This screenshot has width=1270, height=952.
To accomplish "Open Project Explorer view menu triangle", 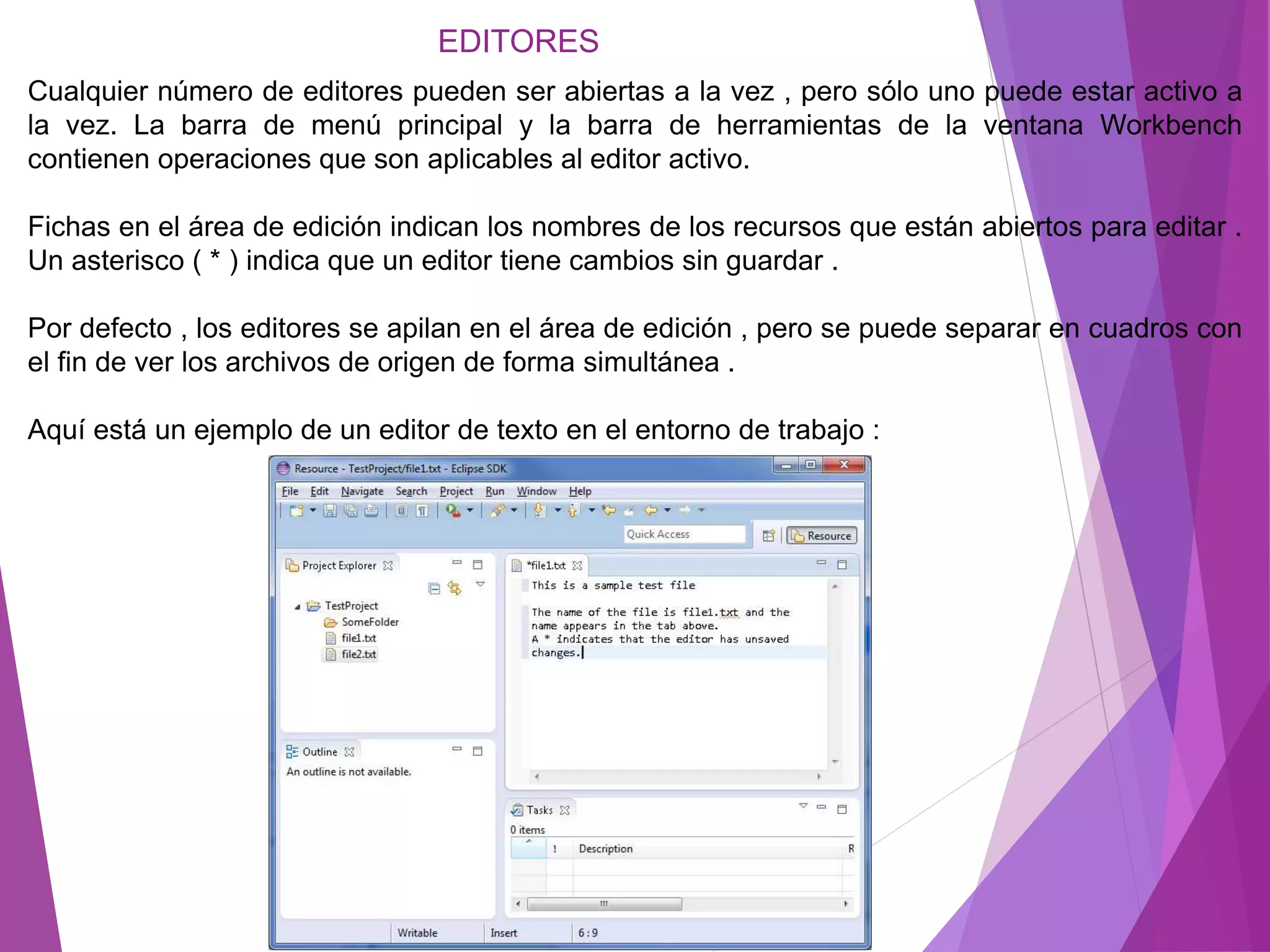I will (480, 584).
